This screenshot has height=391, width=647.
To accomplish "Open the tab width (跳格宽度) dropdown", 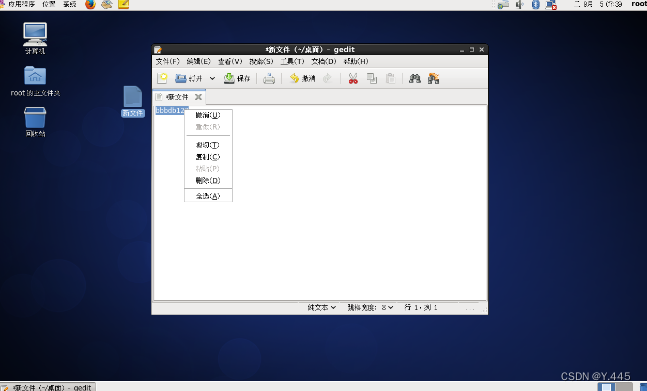I will (x=370, y=307).
